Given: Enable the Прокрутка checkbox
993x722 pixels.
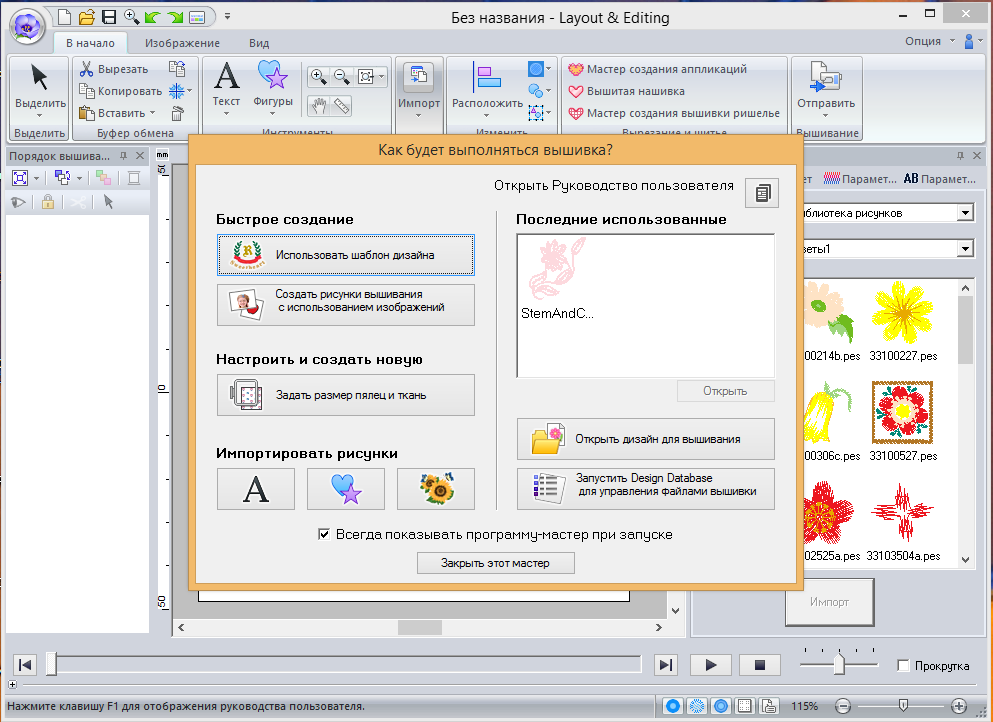Looking at the screenshot, I should point(904,665).
